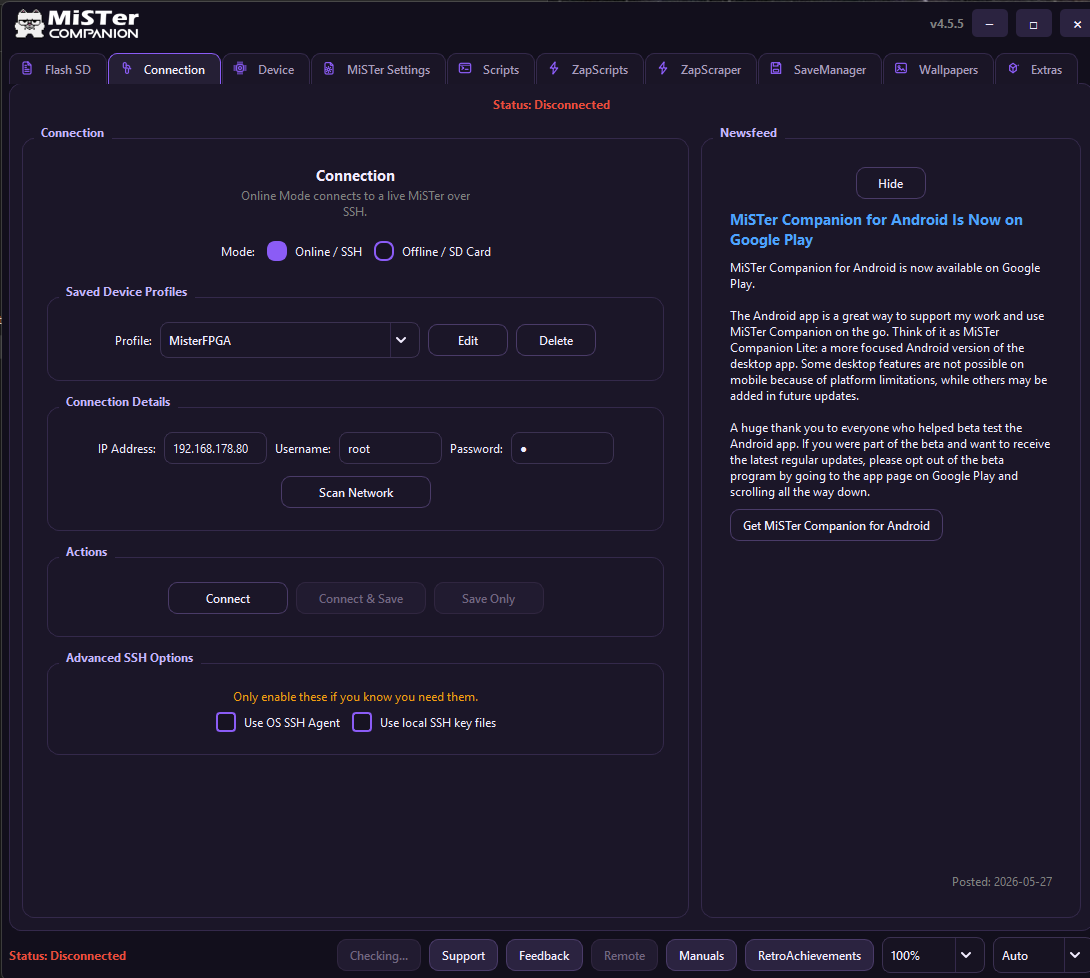Enable Use local SSH key files
Screen dimensions: 1090x978
[362, 722]
